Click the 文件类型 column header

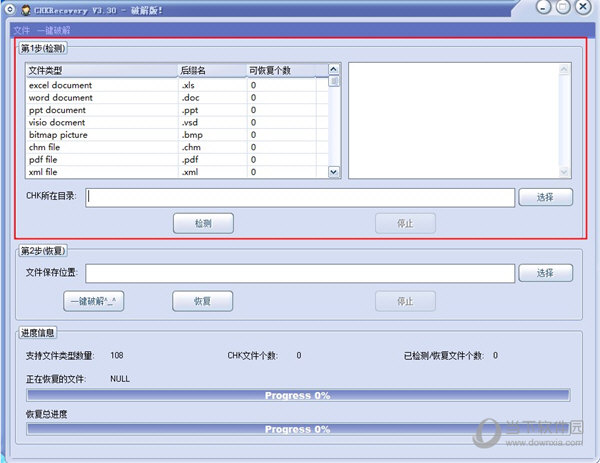tap(102, 70)
